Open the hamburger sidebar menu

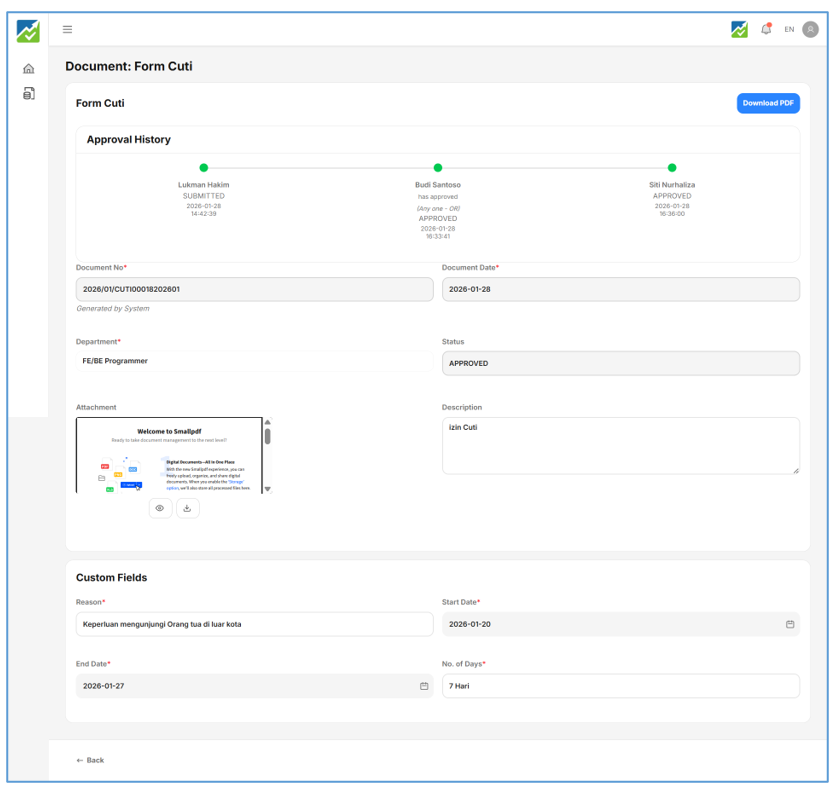(x=67, y=29)
